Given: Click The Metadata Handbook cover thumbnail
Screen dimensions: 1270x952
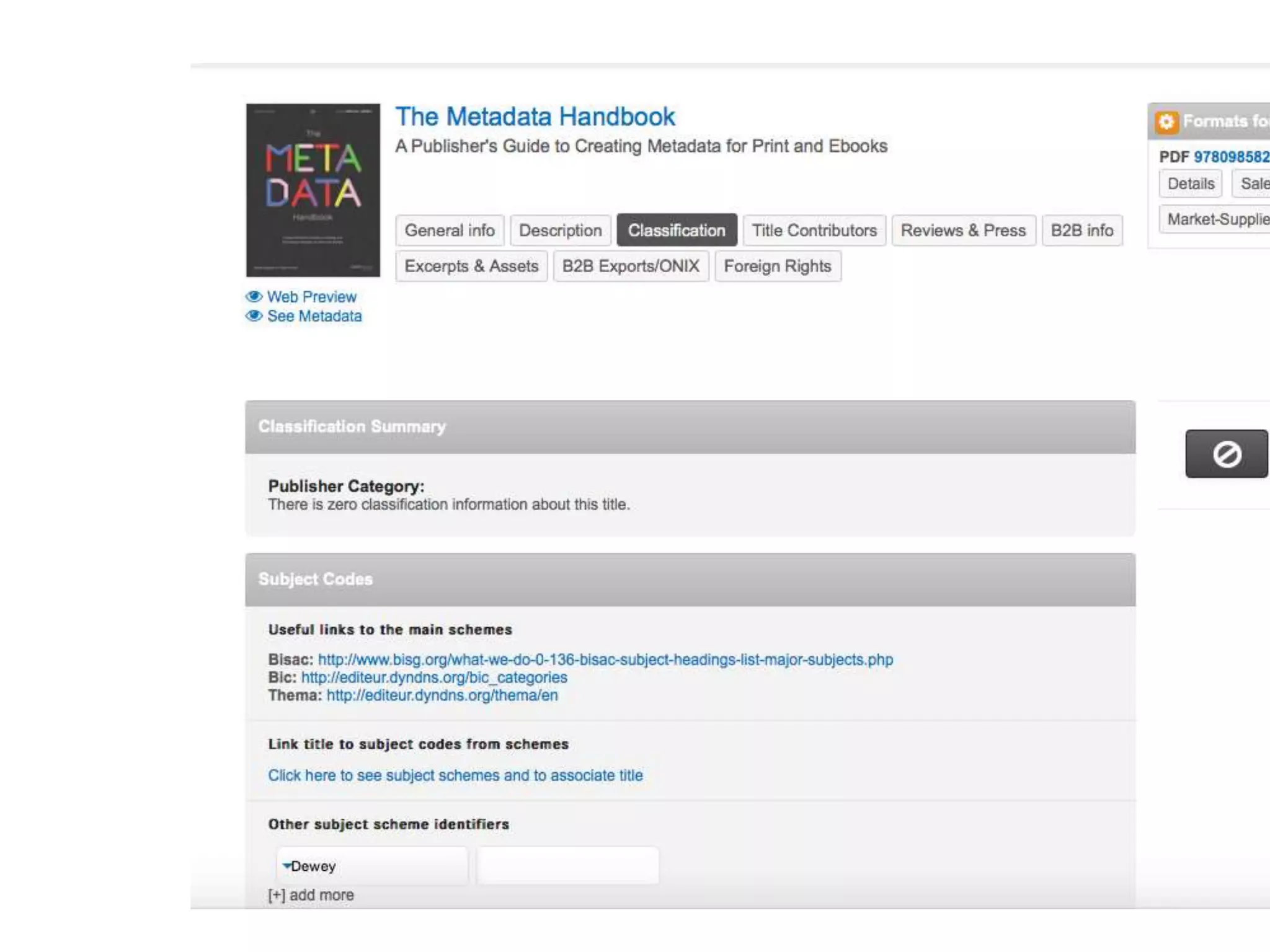Looking at the screenshot, I should click(313, 190).
